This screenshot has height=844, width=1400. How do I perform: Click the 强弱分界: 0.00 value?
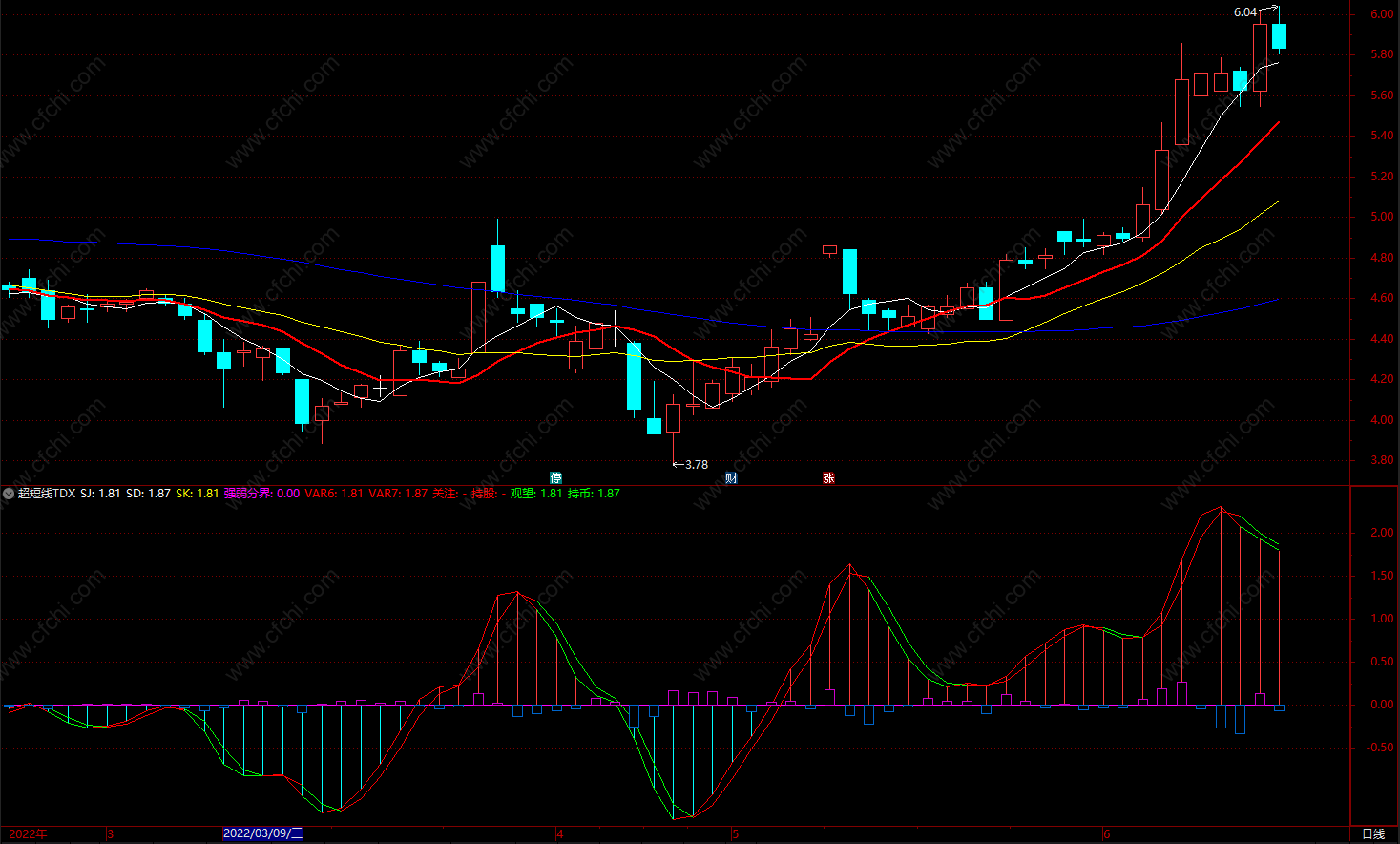261,494
